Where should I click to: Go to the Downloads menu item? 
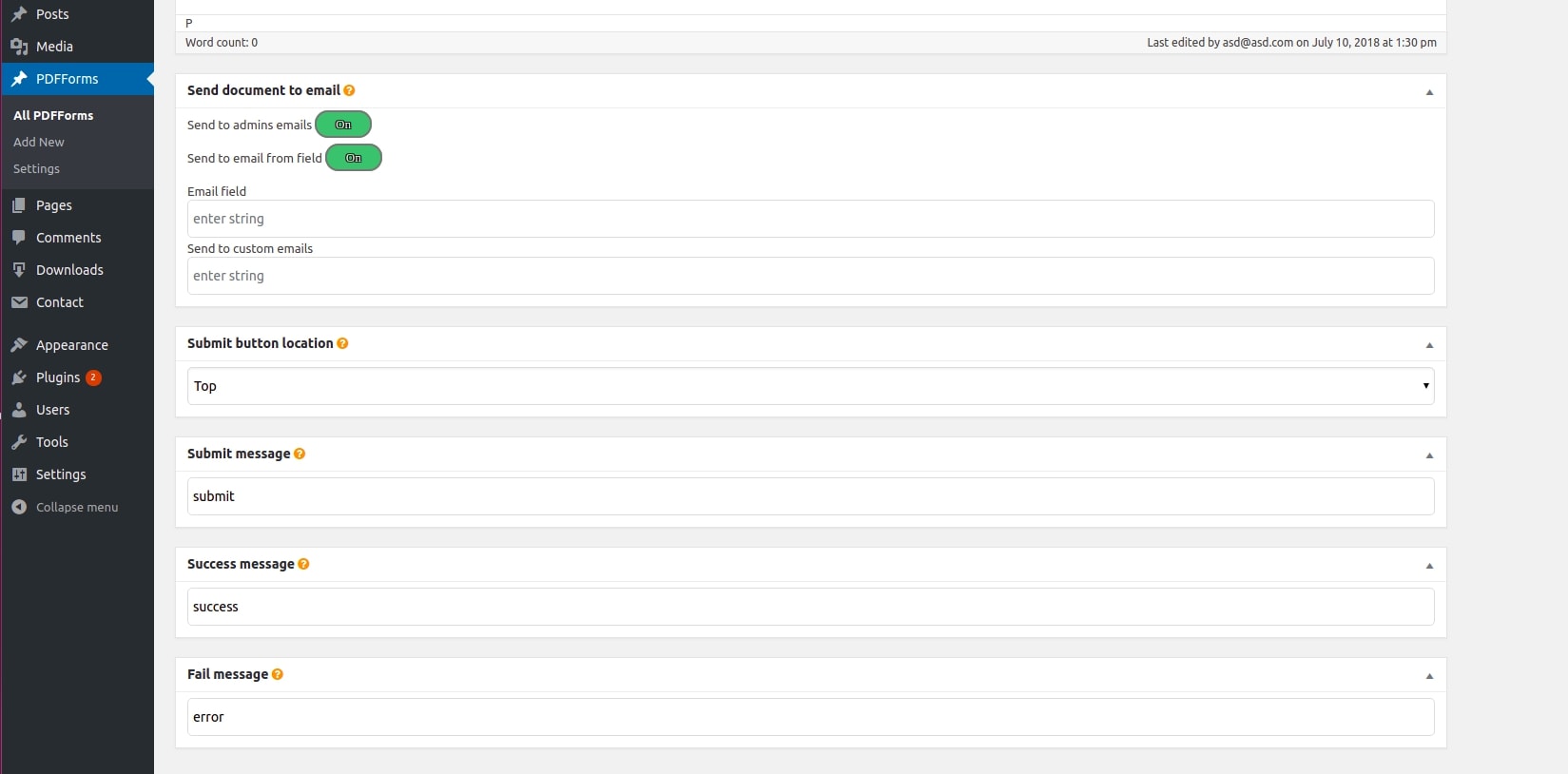pos(69,270)
